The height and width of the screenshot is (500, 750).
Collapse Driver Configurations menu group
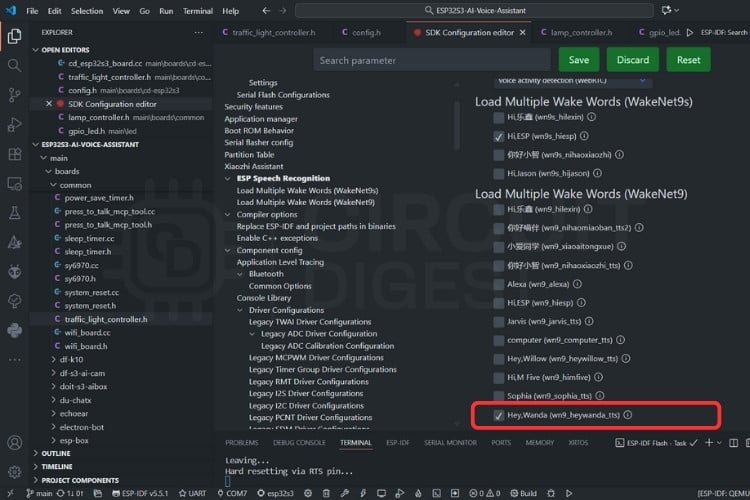click(240, 310)
